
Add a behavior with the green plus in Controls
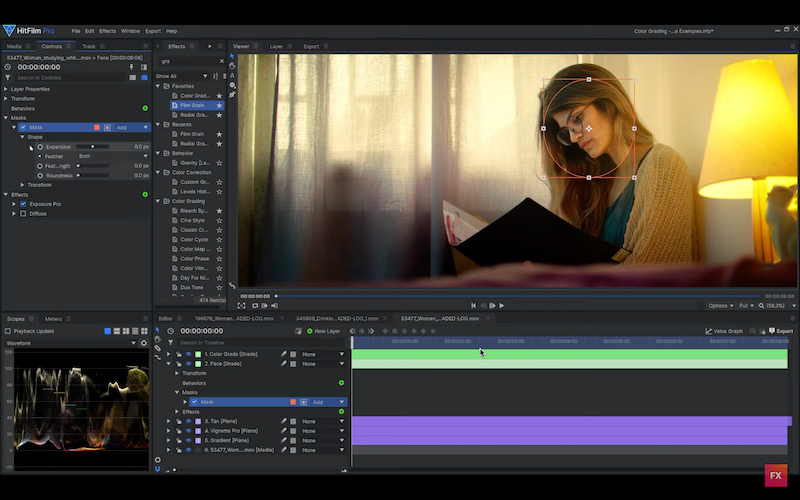coord(145,108)
